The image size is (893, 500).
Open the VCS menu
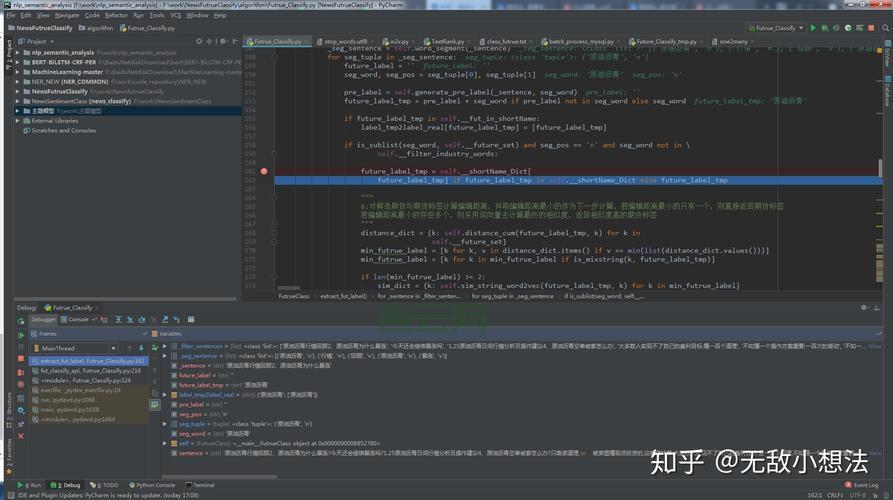click(175, 15)
